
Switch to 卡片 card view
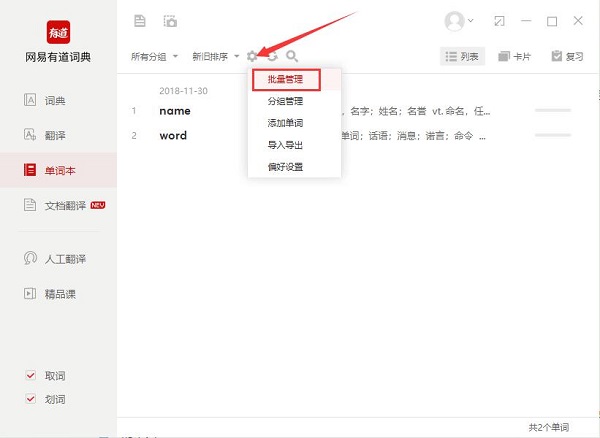pos(514,57)
